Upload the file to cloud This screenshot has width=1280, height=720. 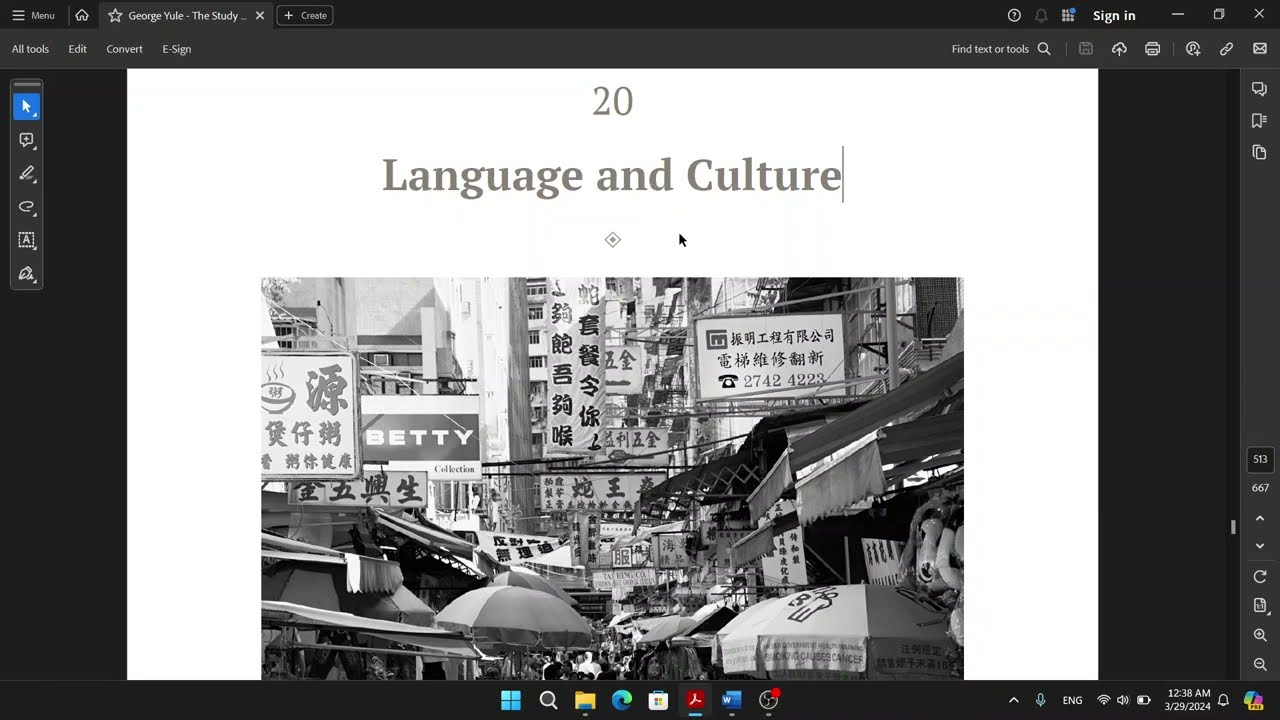point(1119,49)
